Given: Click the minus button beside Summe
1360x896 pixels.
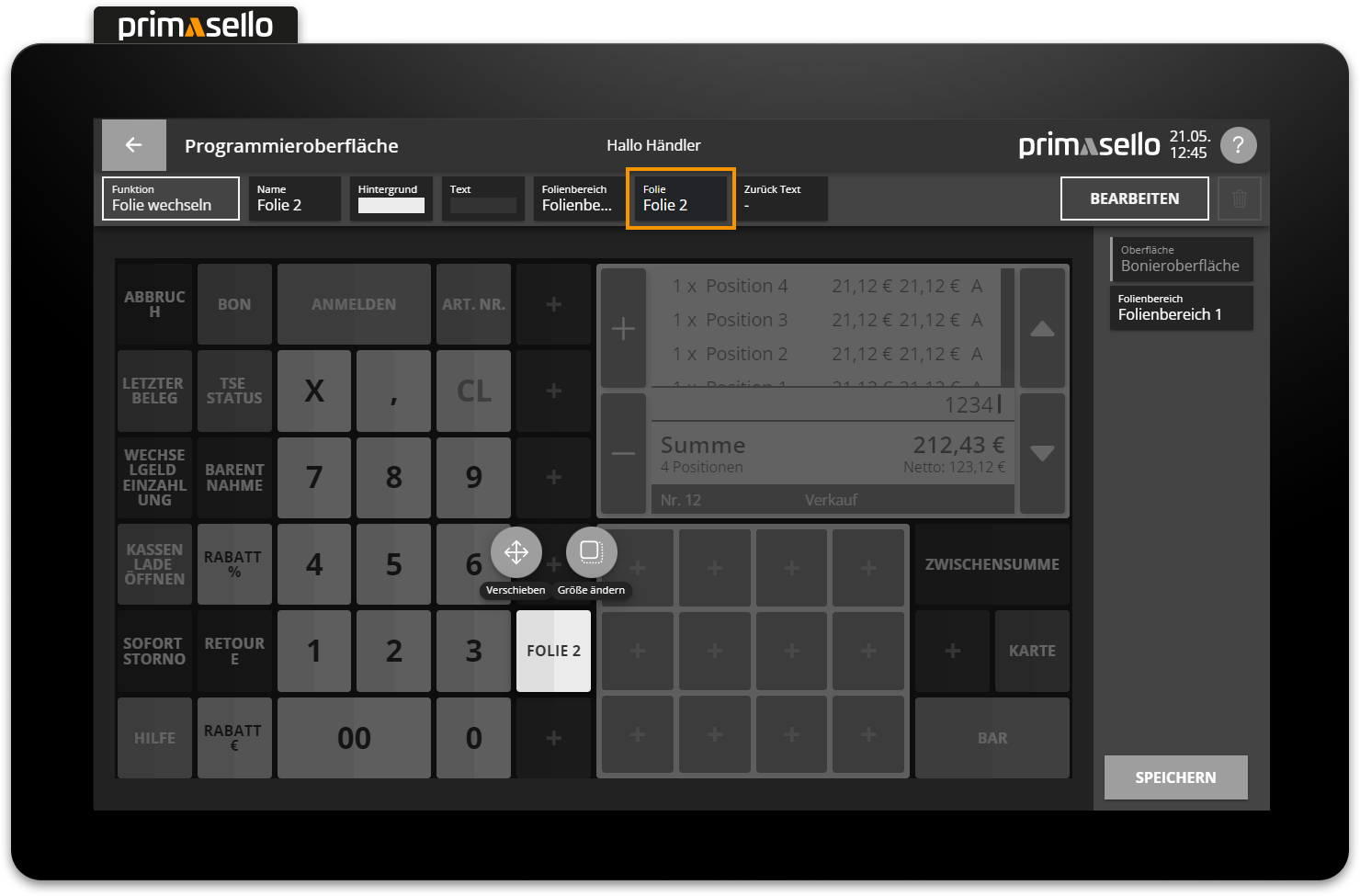Looking at the screenshot, I should [623, 453].
